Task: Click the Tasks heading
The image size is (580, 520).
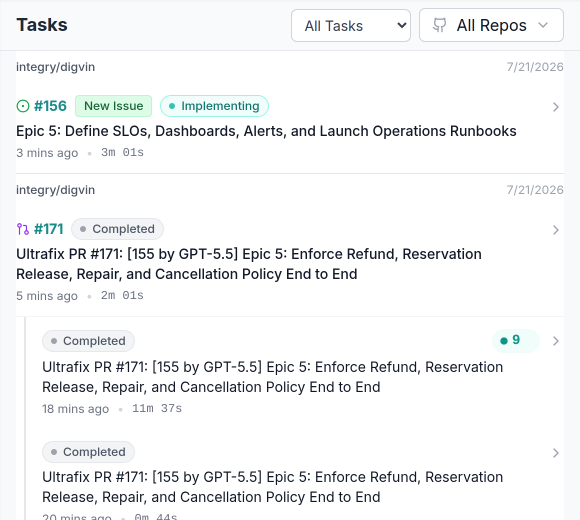Action: click(42, 25)
